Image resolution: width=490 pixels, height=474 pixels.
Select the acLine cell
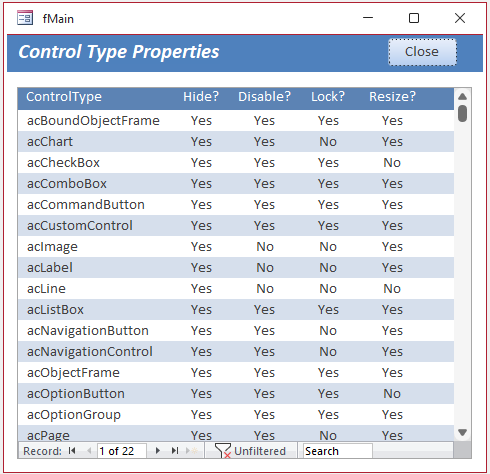coord(46,289)
